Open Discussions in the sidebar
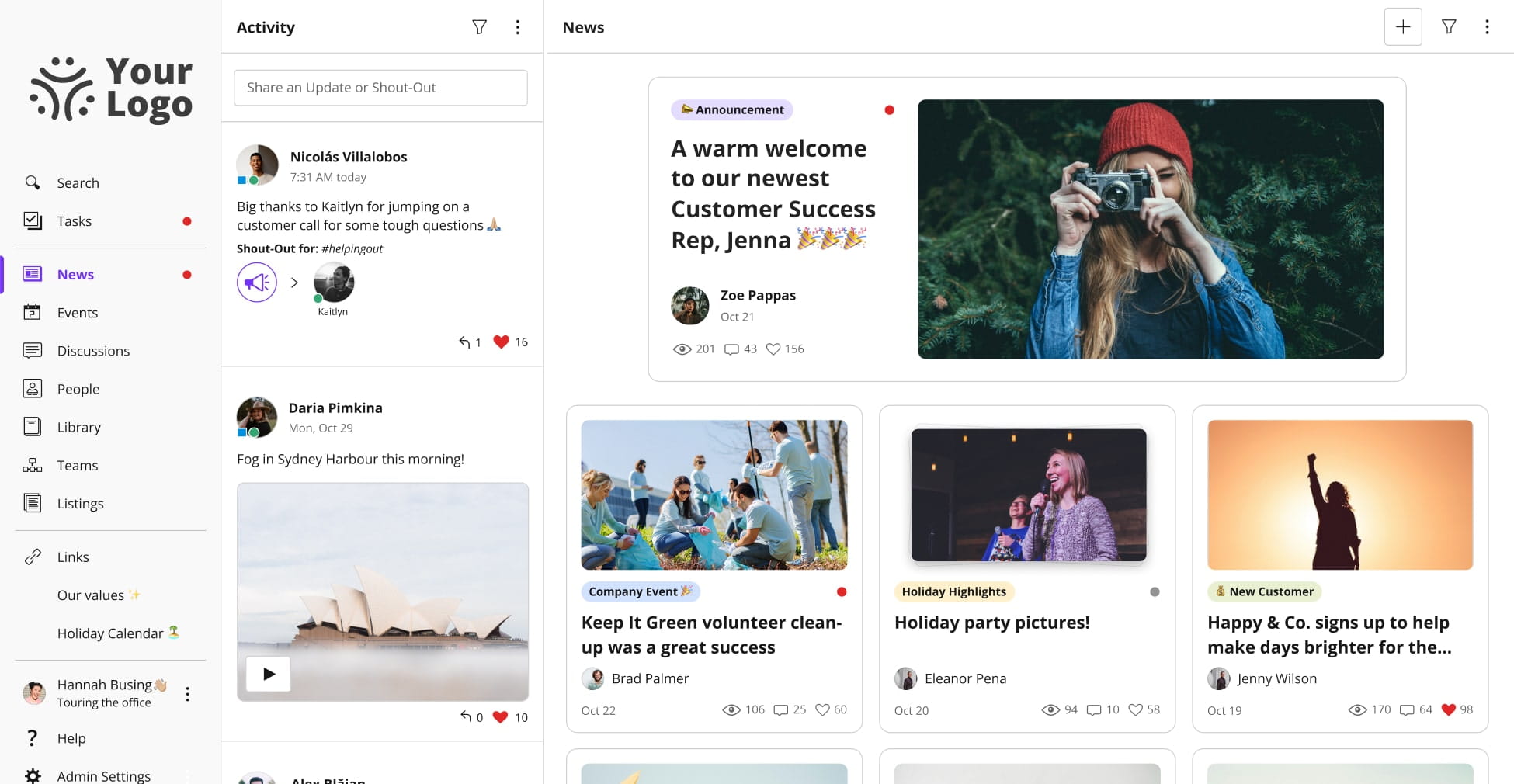 pos(93,351)
